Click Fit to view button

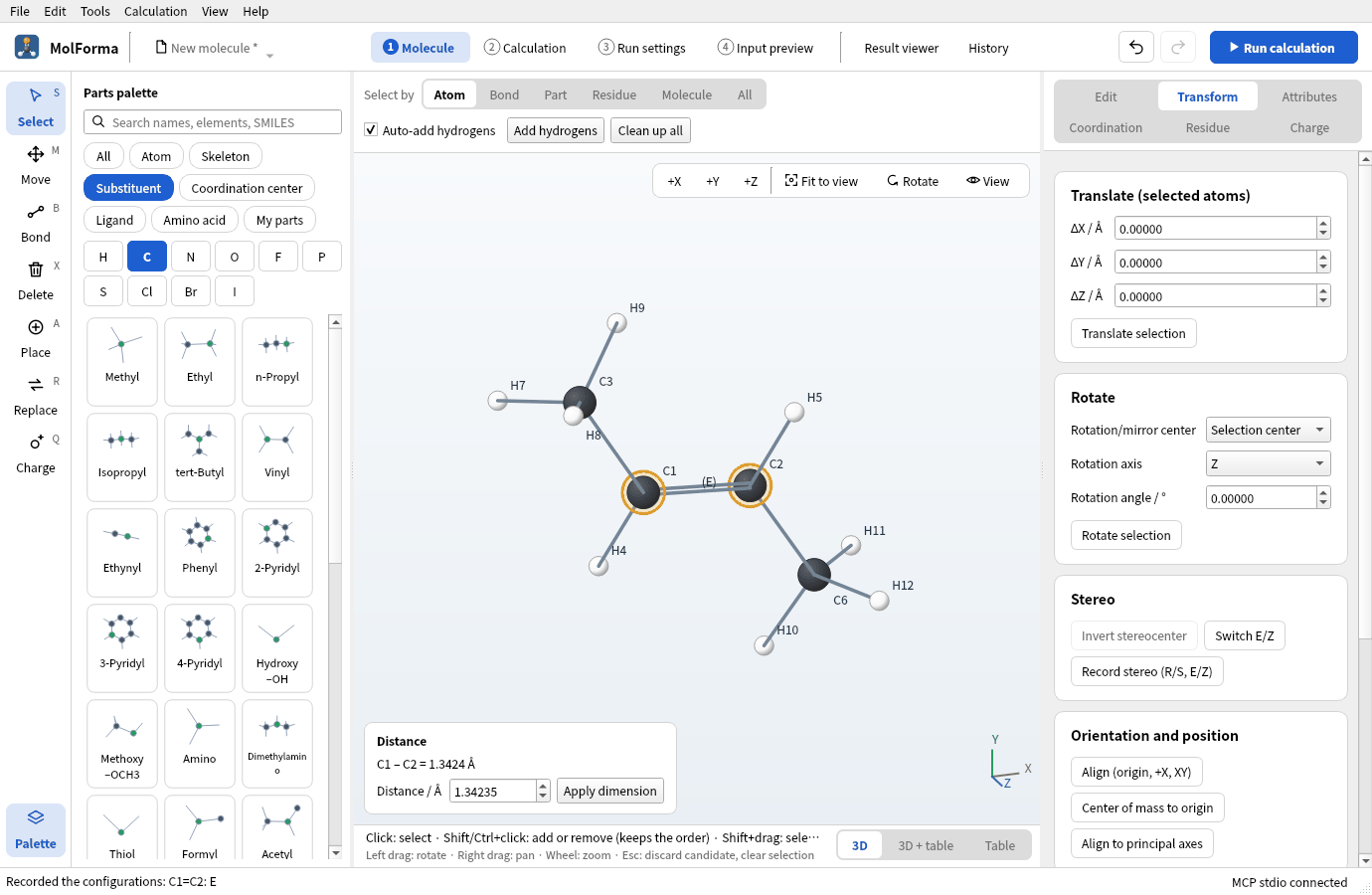821,181
